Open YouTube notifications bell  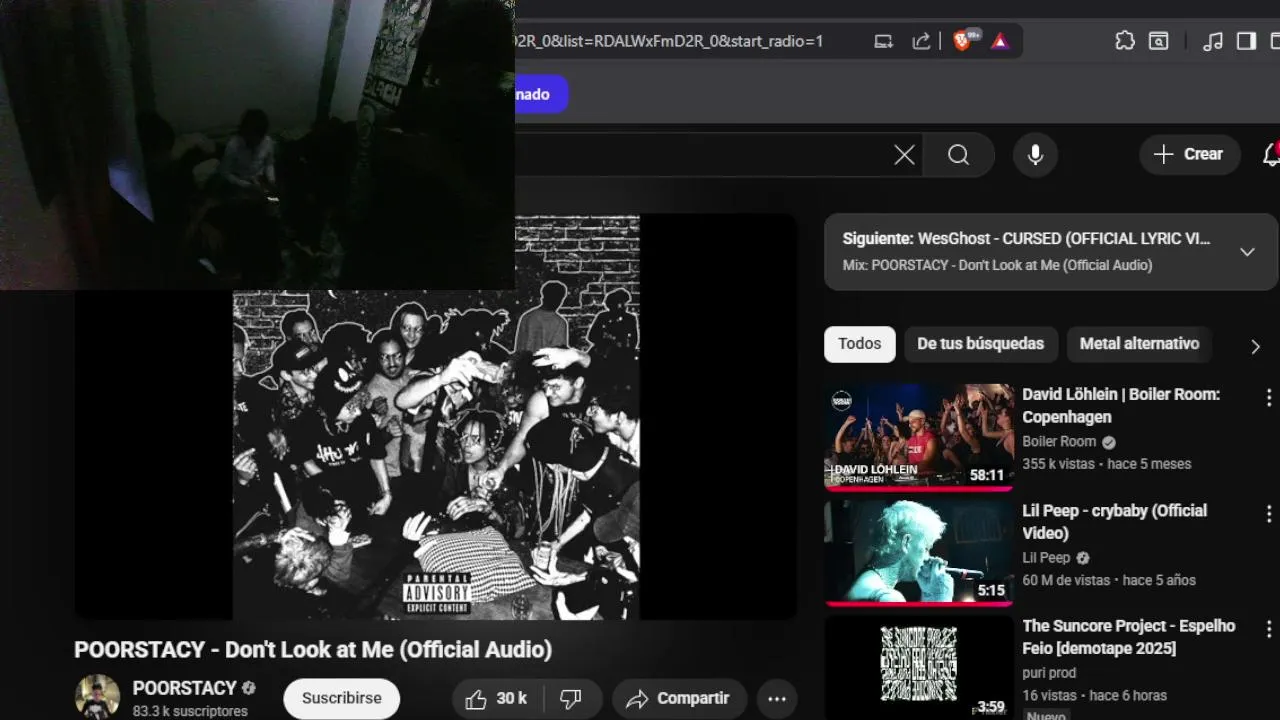pyautogui.click(x=1270, y=155)
